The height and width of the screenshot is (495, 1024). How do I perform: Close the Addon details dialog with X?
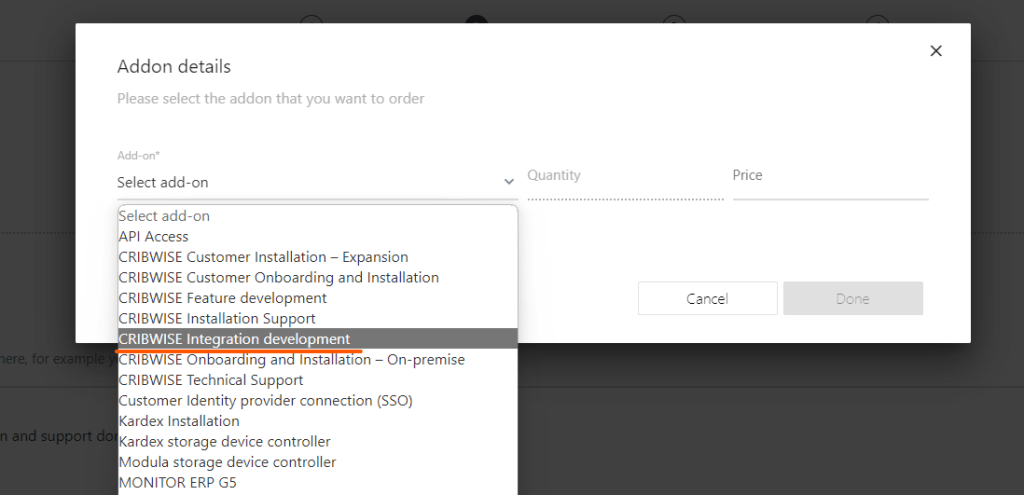[x=936, y=51]
